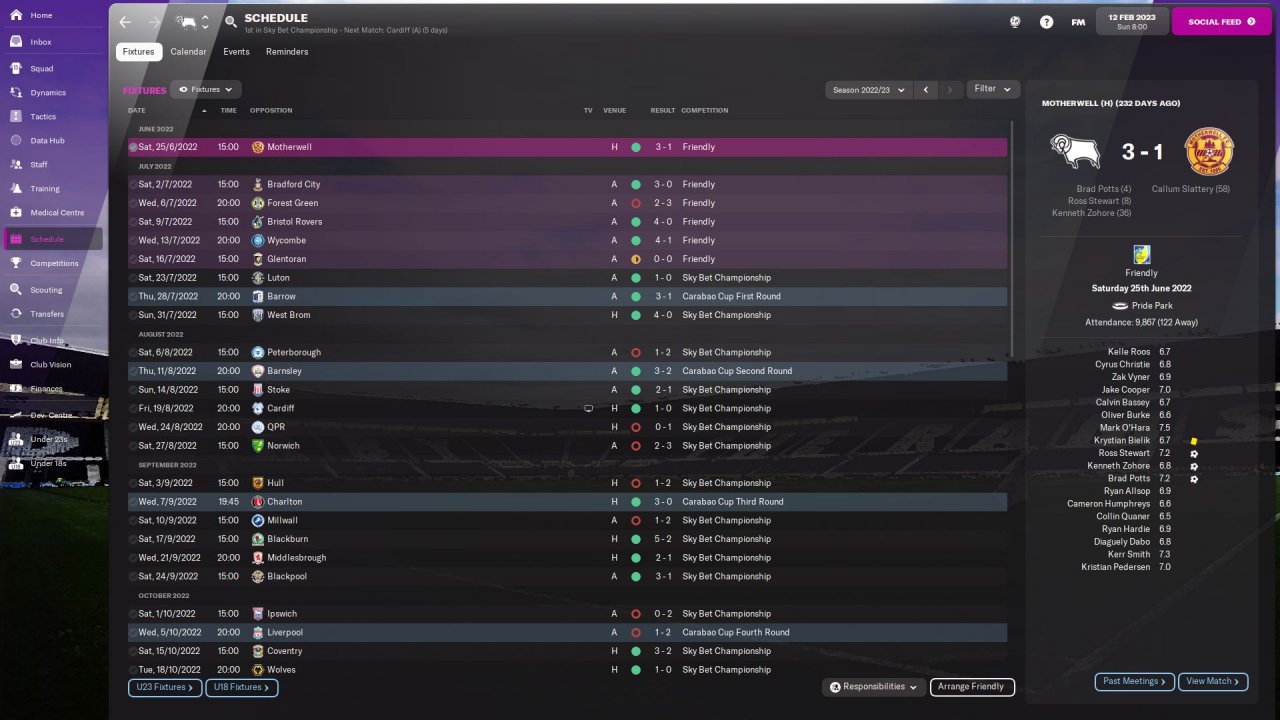This screenshot has width=1280, height=720.
Task: Click the help question mark icon
Action: click(x=1046, y=22)
